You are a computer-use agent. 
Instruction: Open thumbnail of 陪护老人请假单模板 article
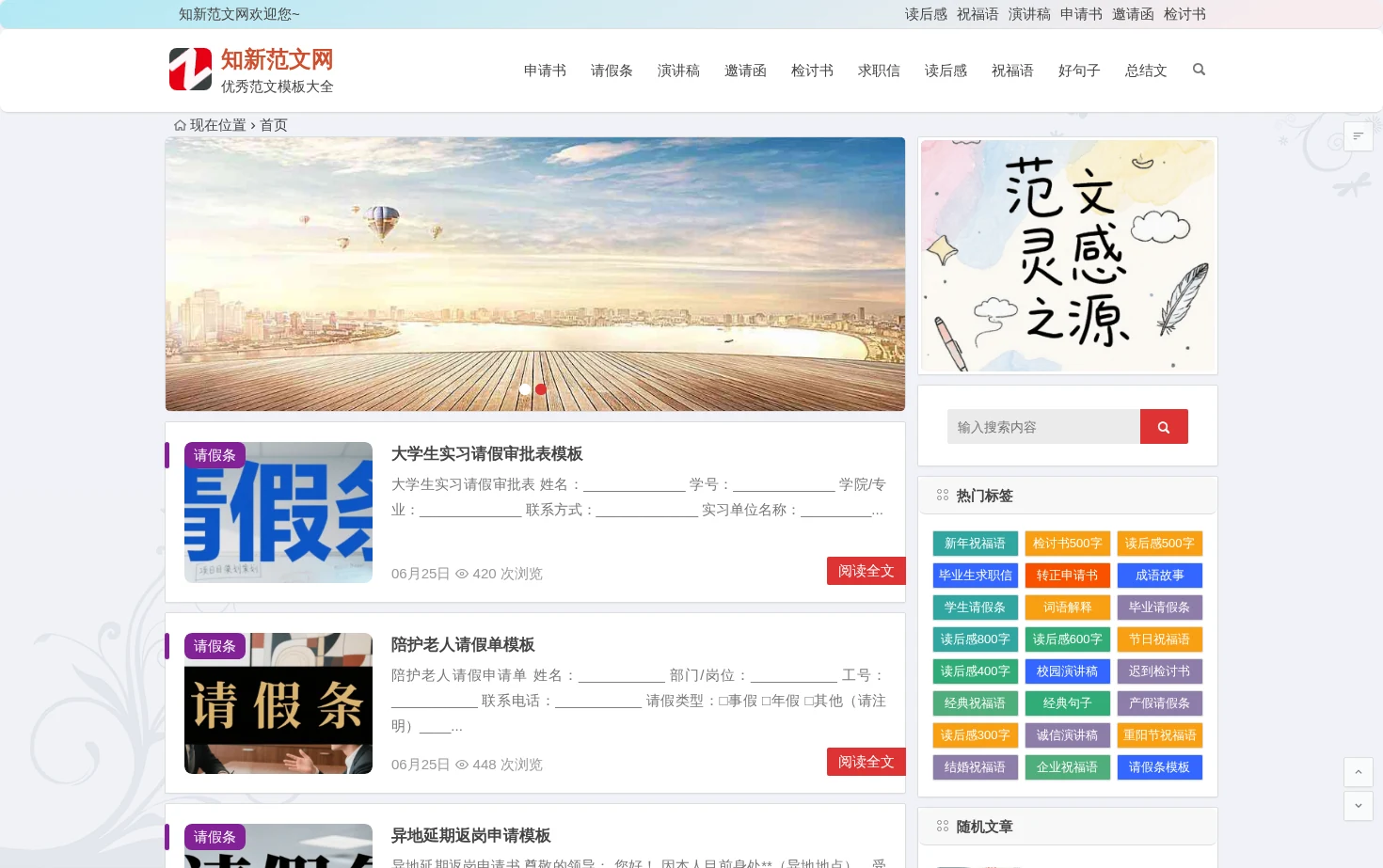278,703
